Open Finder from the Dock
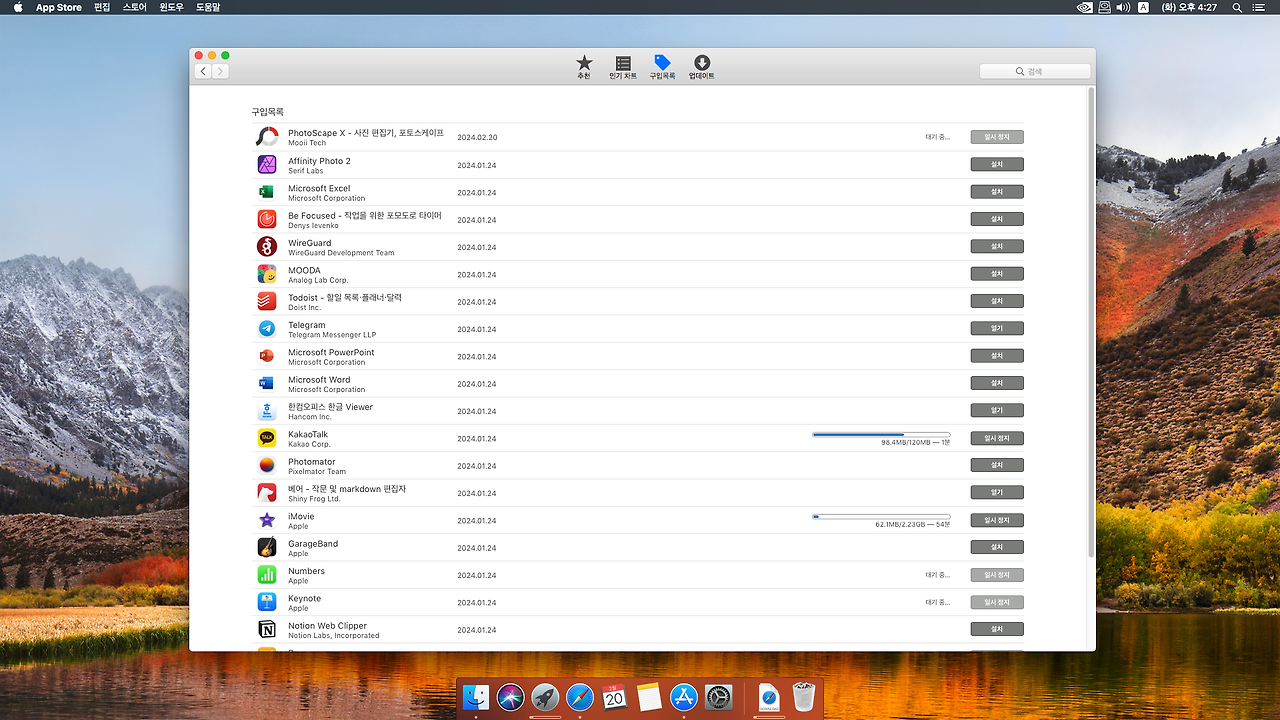The height and width of the screenshot is (720, 1280). 477,698
